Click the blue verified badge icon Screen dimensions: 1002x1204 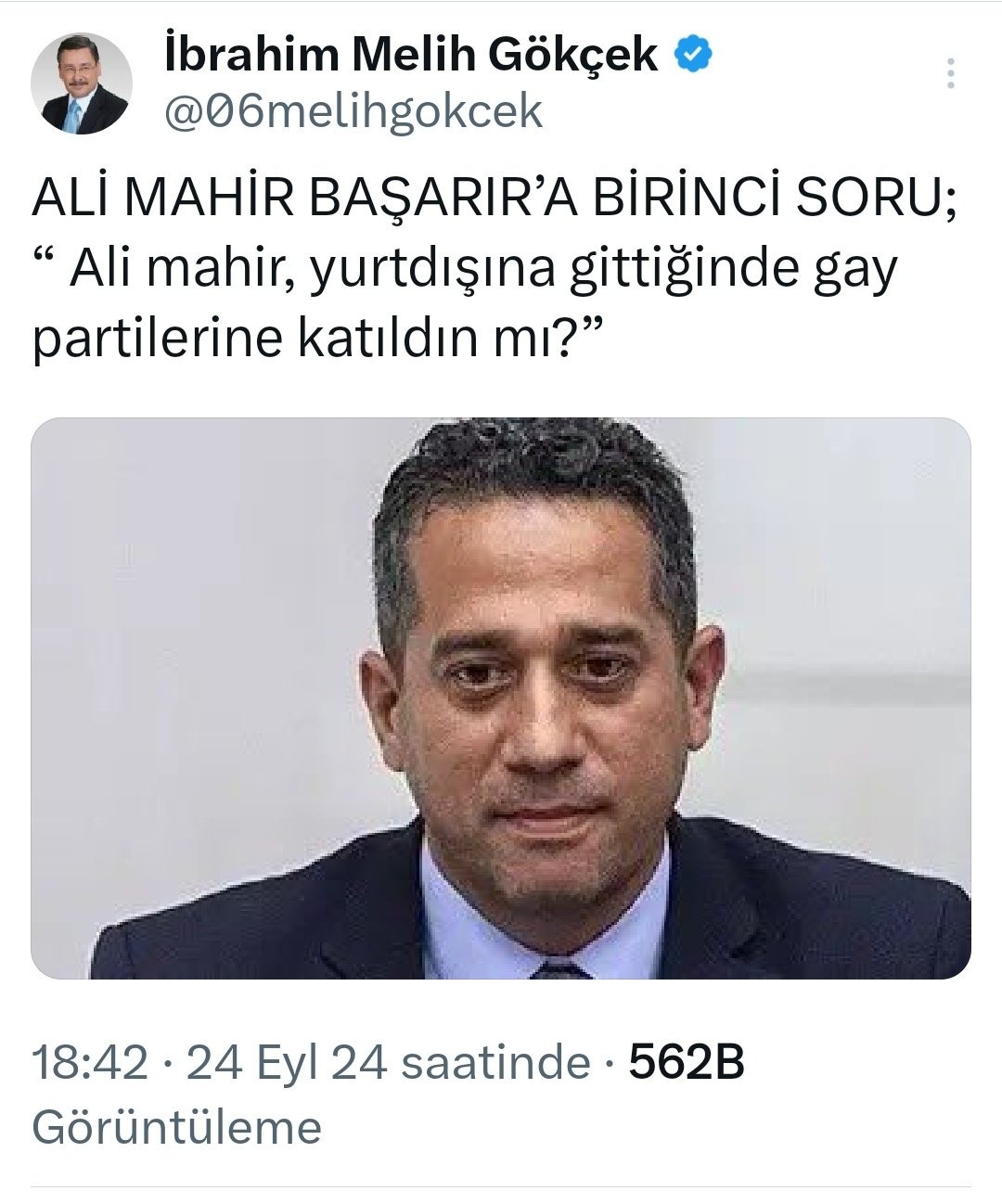point(693,55)
